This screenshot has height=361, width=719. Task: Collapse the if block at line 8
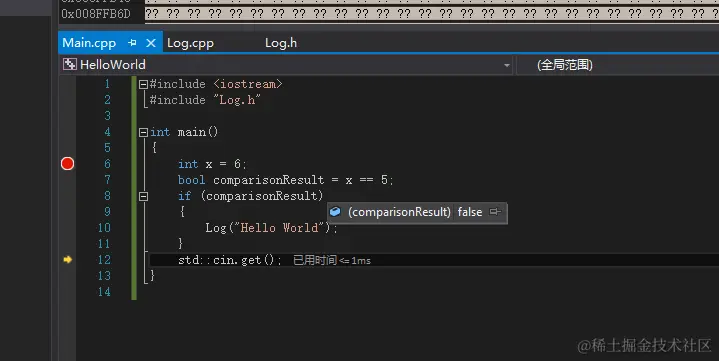tap(144, 196)
